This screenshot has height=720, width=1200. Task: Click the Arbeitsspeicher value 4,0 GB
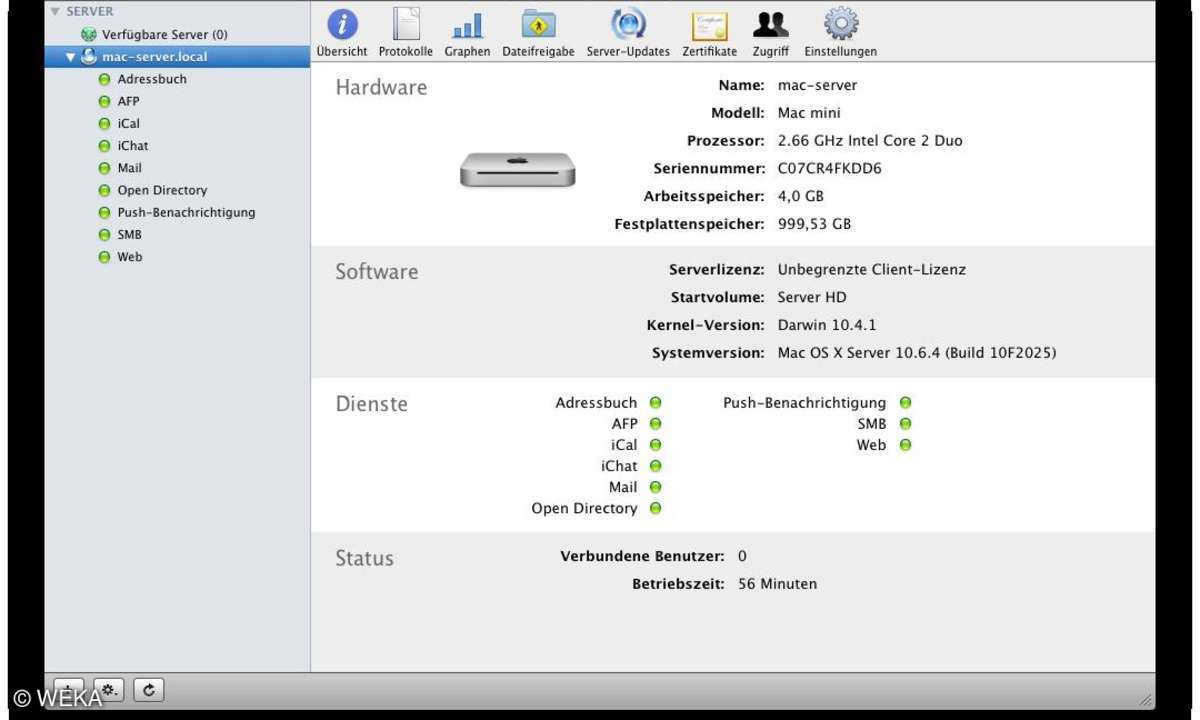pyautogui.click(x=801, y=197)
